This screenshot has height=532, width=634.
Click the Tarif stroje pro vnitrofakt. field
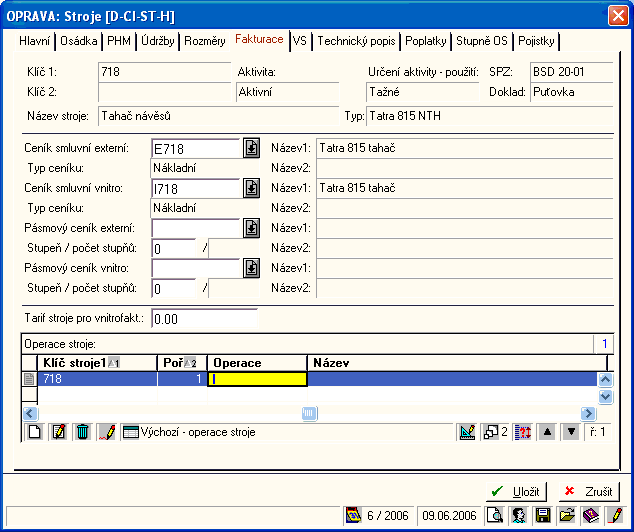(205, 319)
